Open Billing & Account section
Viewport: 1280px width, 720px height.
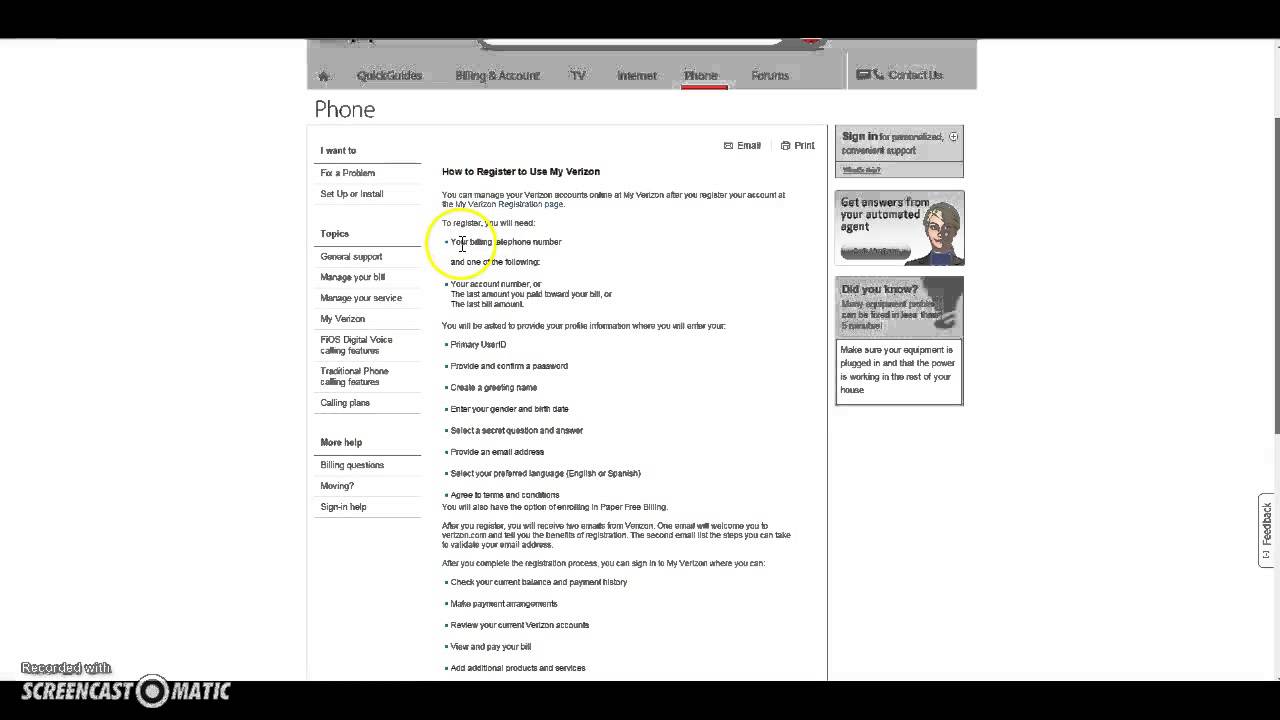click(497, 75)
